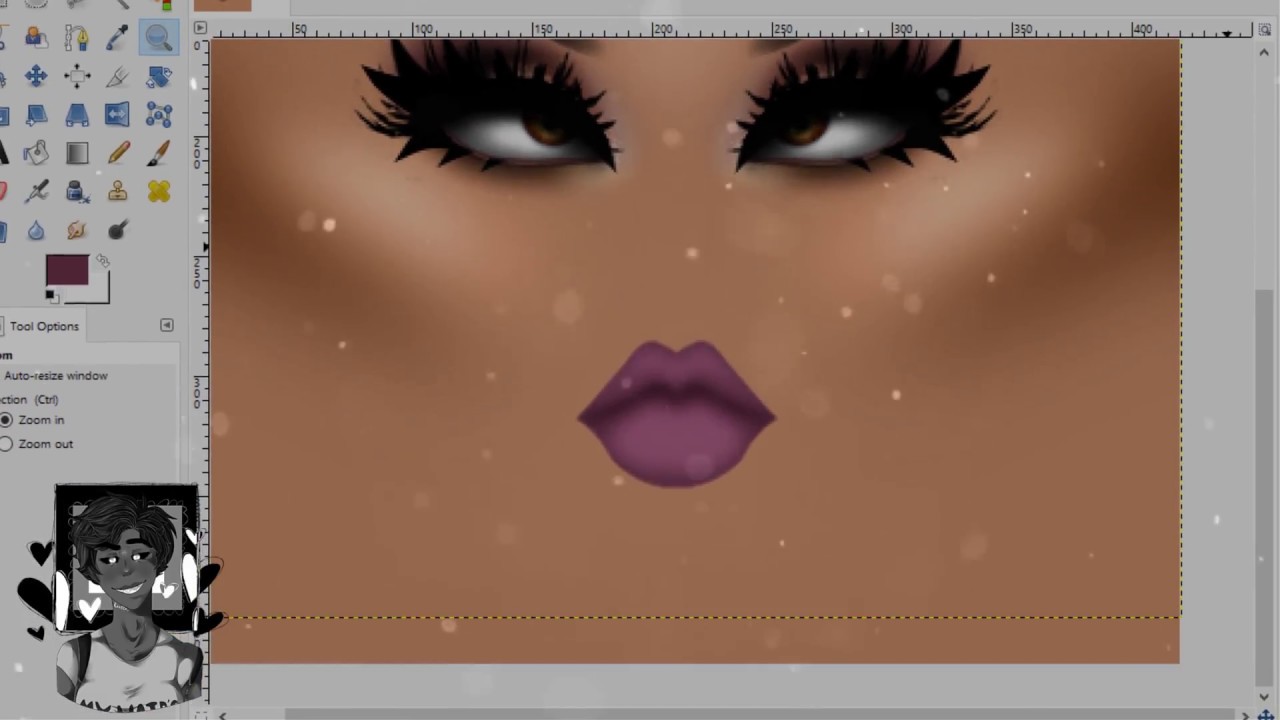Select the Alignment tool
The height and width of the screenshot is (720, 1280).
[x=77, y=76]
